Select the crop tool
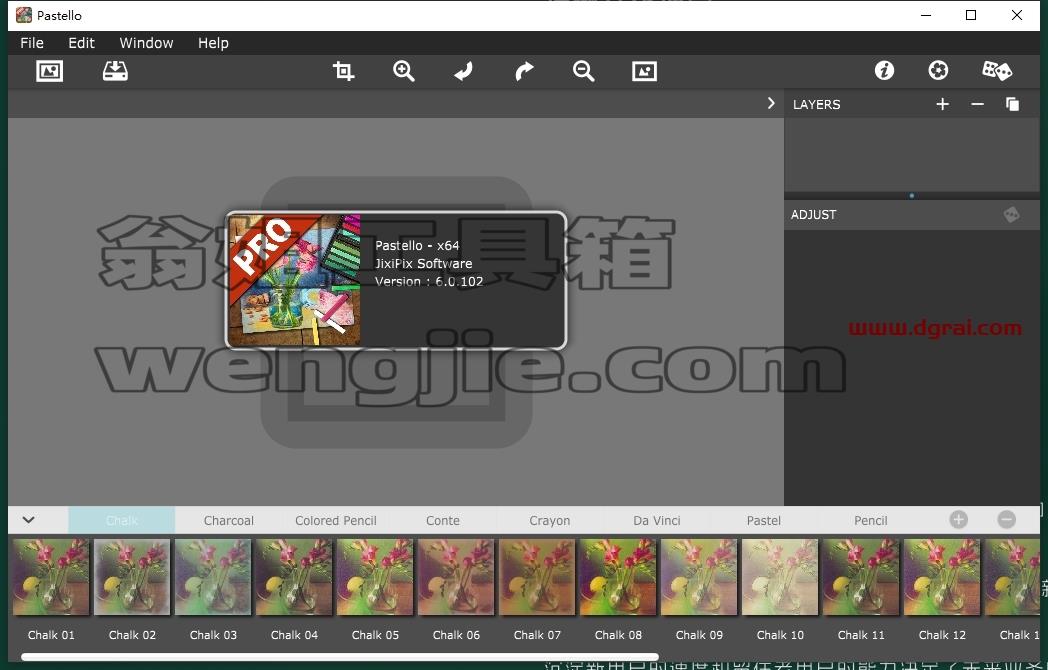This screenshot has width=1048, height=670. 344,71
